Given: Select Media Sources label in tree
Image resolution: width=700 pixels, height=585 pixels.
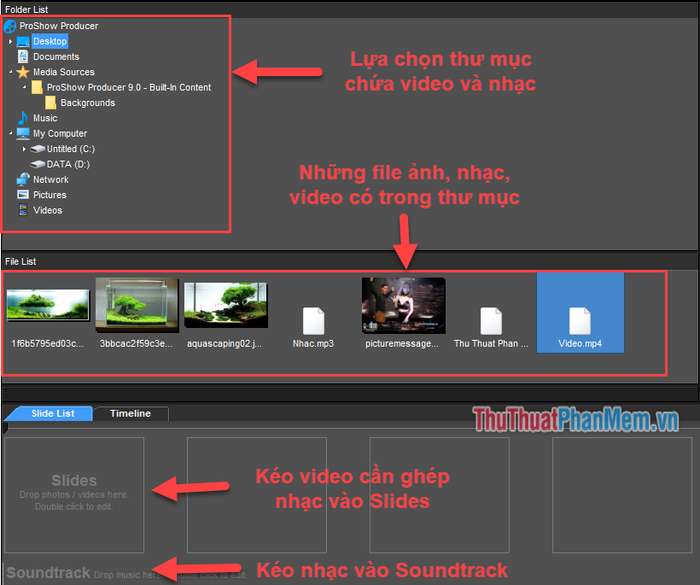Looking at the screenshot, I should tap(64, 72).
